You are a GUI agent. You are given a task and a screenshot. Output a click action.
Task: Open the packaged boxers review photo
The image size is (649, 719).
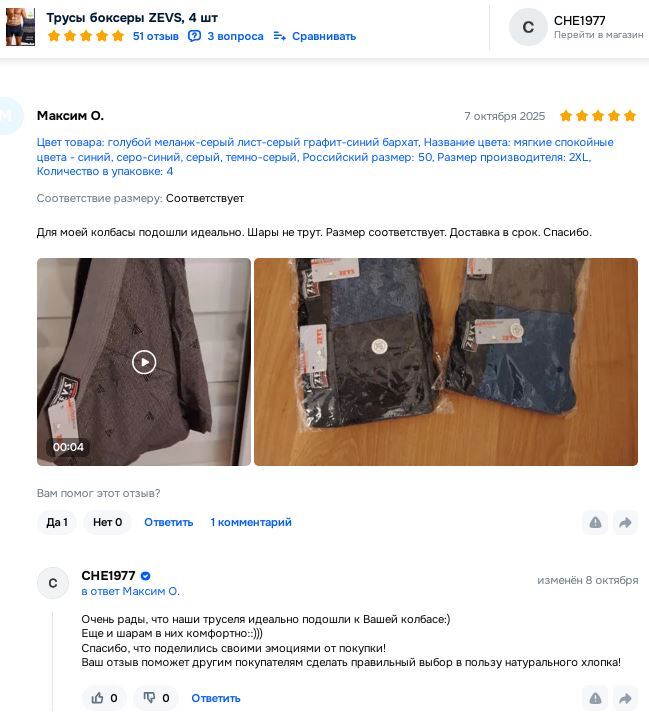click(446, 362)
